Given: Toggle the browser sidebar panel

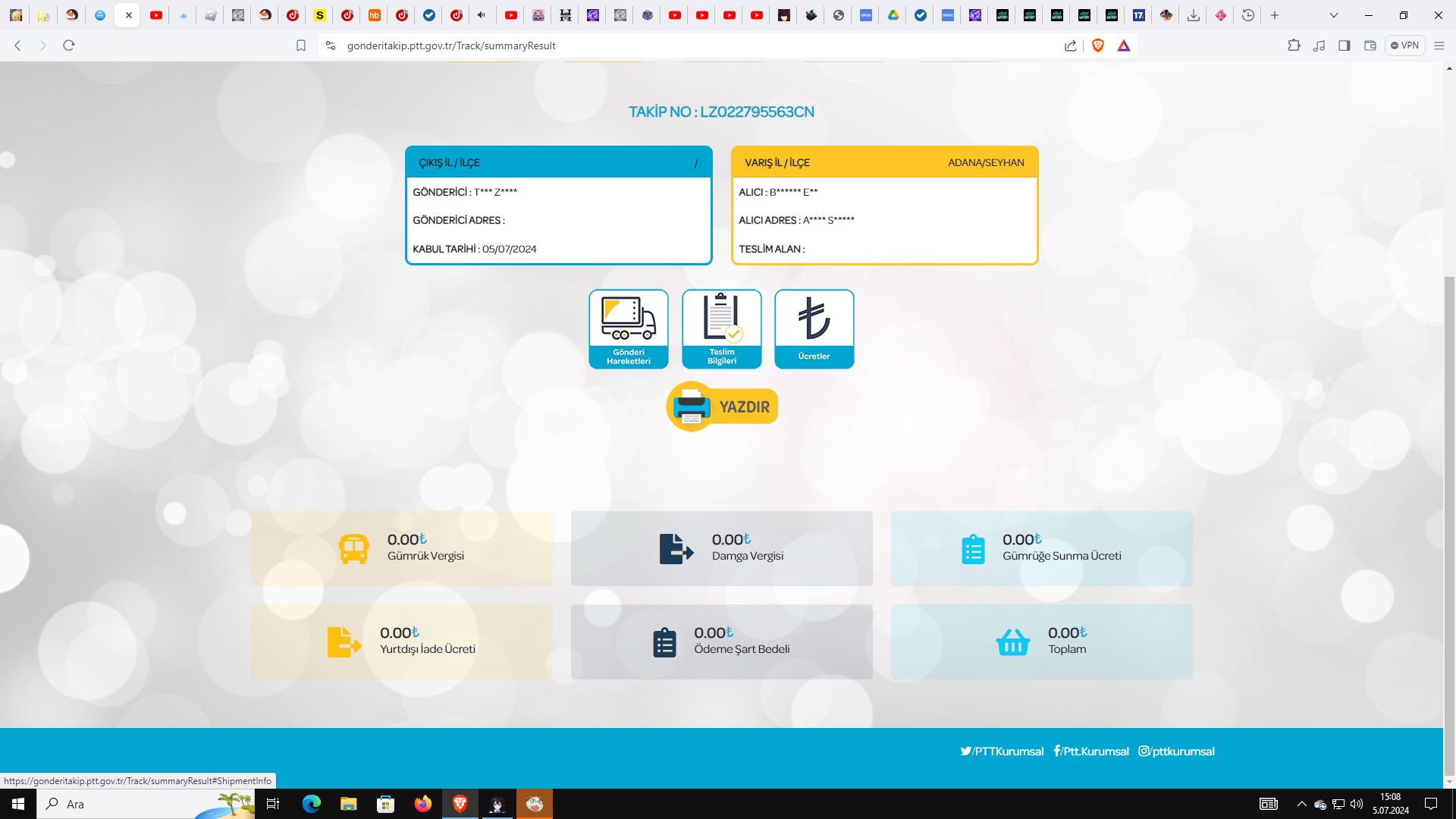Looking at the screenshot, I should click(x=1345, y=45).
